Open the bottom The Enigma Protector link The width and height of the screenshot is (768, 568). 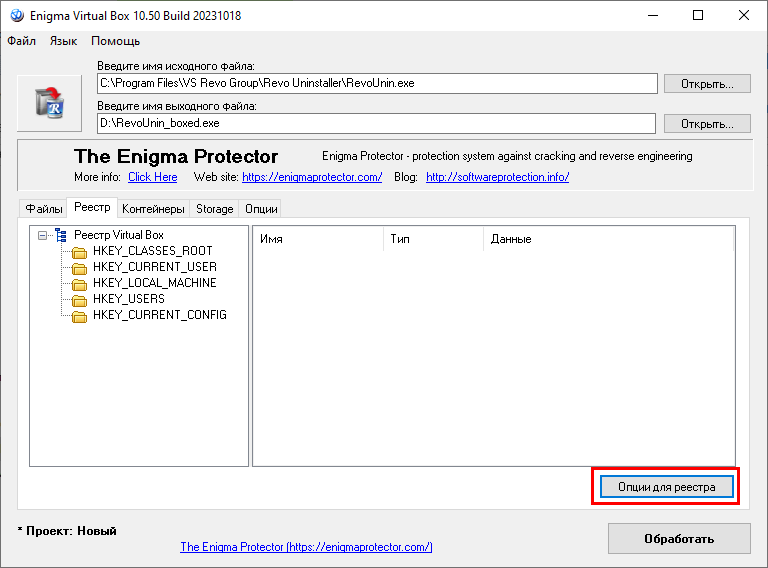coord(306,547)
